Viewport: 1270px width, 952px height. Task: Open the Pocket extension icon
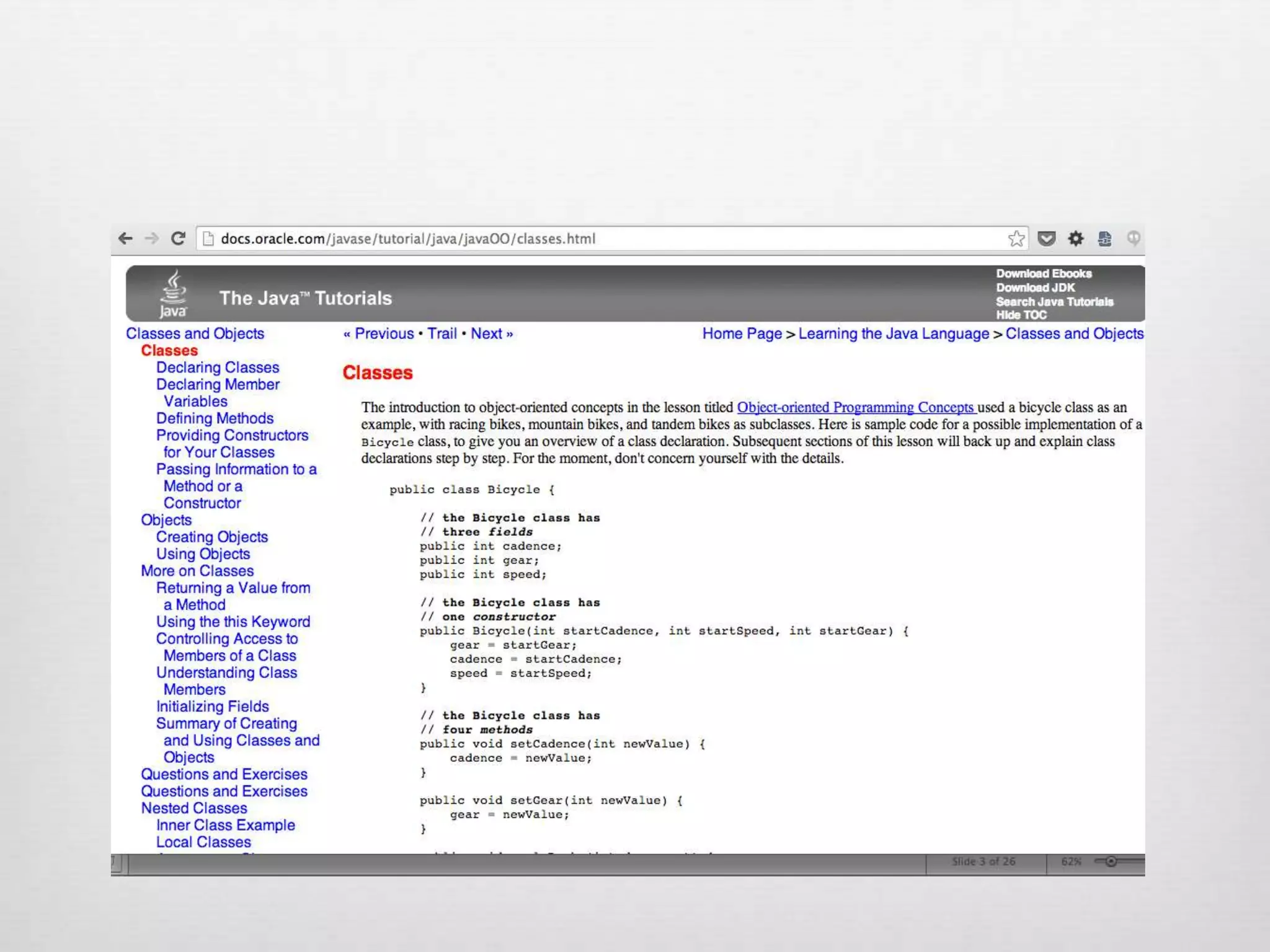click(1046, 239)
